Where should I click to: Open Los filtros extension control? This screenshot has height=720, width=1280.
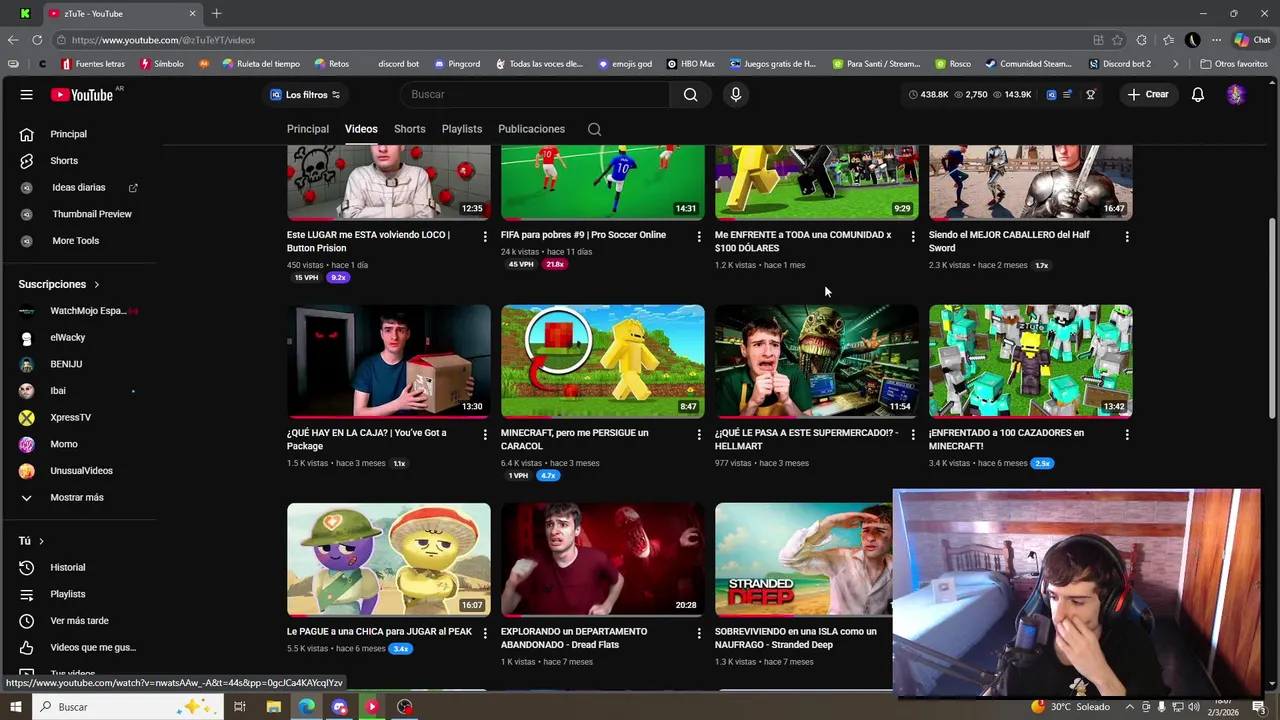coord(305,94)
